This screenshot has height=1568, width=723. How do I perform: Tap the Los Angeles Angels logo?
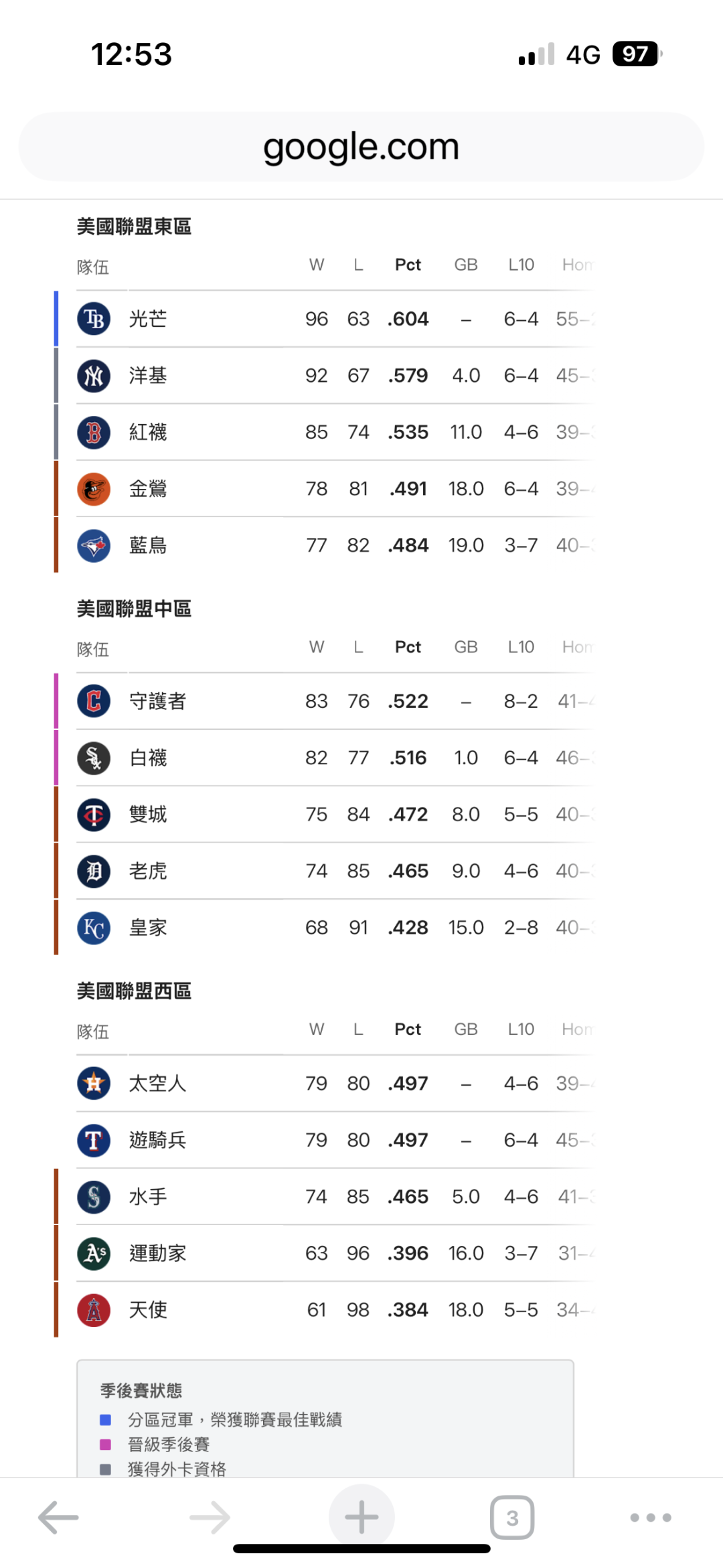tap(94, 1309)
